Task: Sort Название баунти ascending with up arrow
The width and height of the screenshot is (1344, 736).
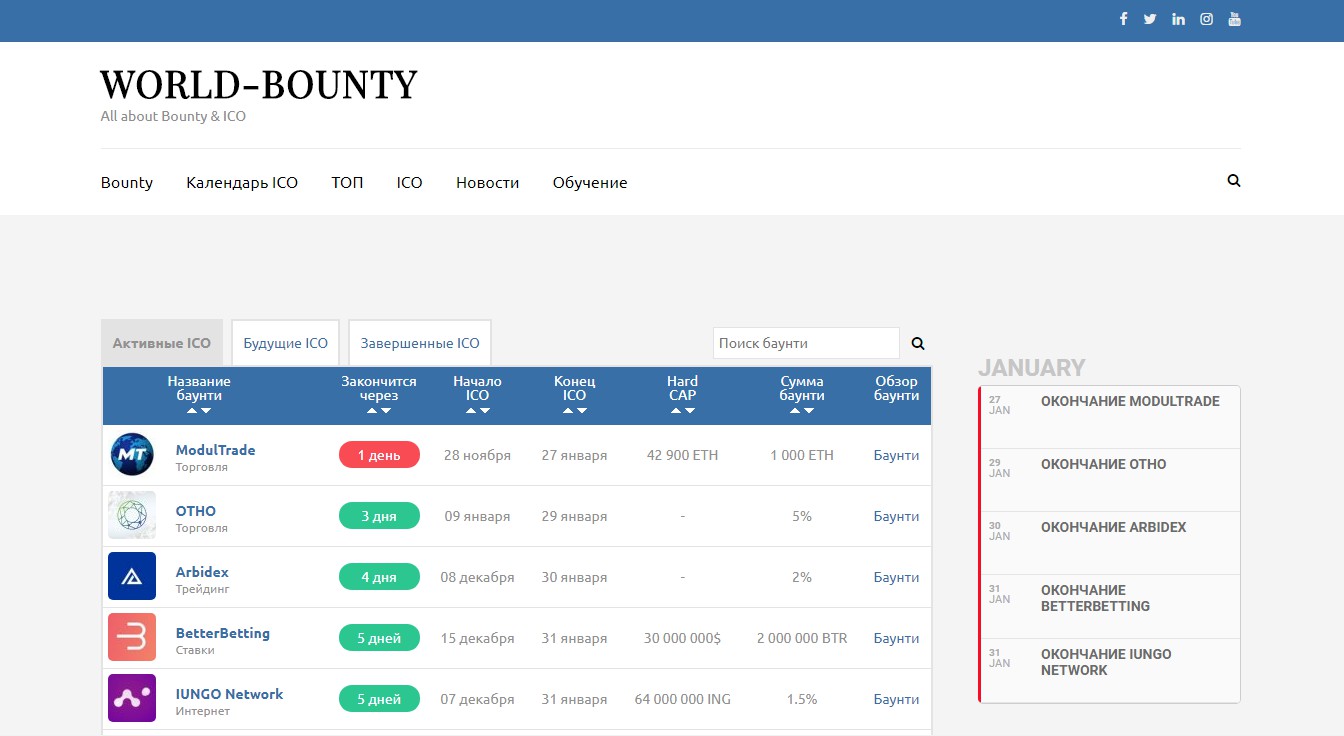Action: 192,411
